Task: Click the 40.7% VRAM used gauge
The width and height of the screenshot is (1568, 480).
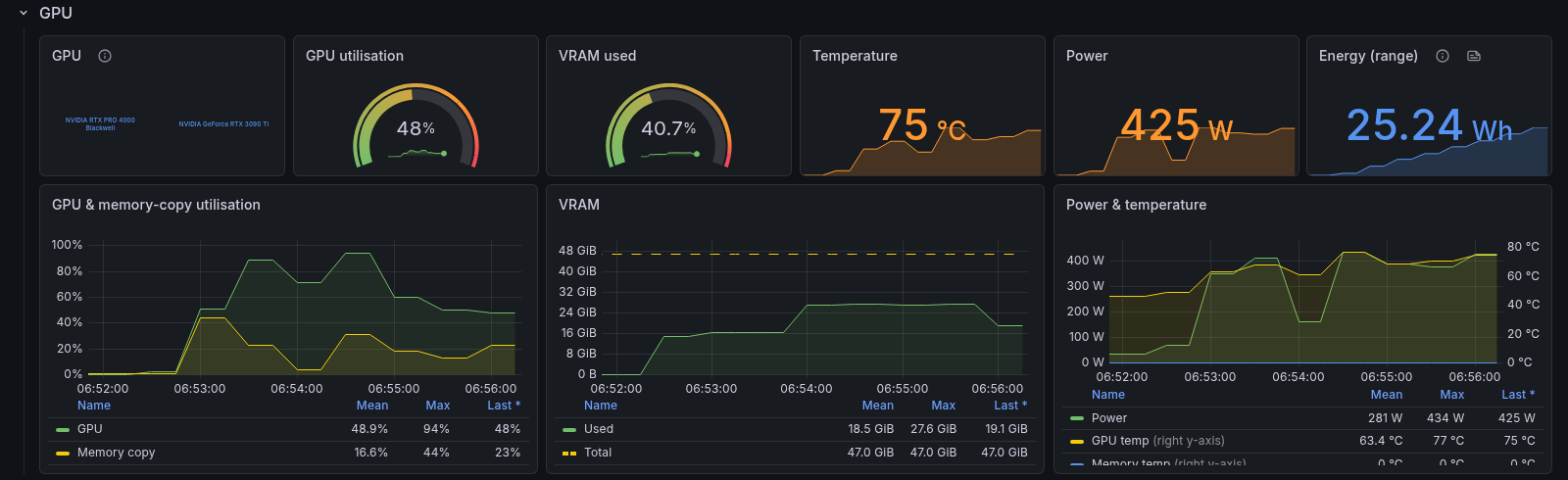Action: click(x=668, y=127)
